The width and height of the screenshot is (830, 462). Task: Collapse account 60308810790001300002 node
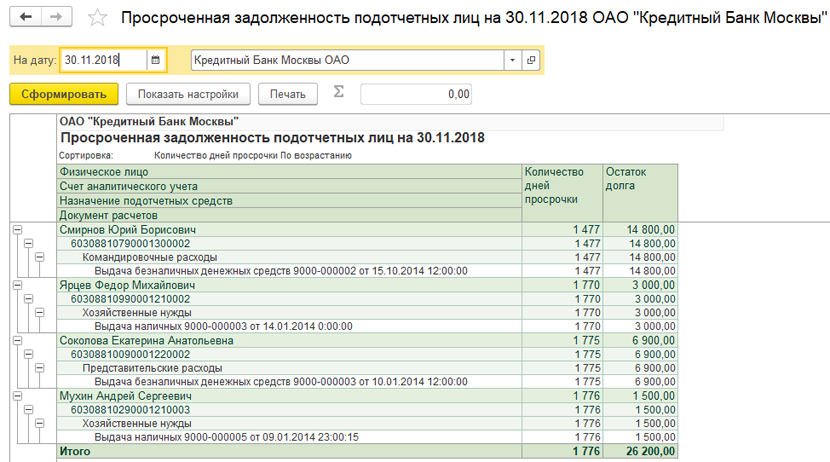28,243
